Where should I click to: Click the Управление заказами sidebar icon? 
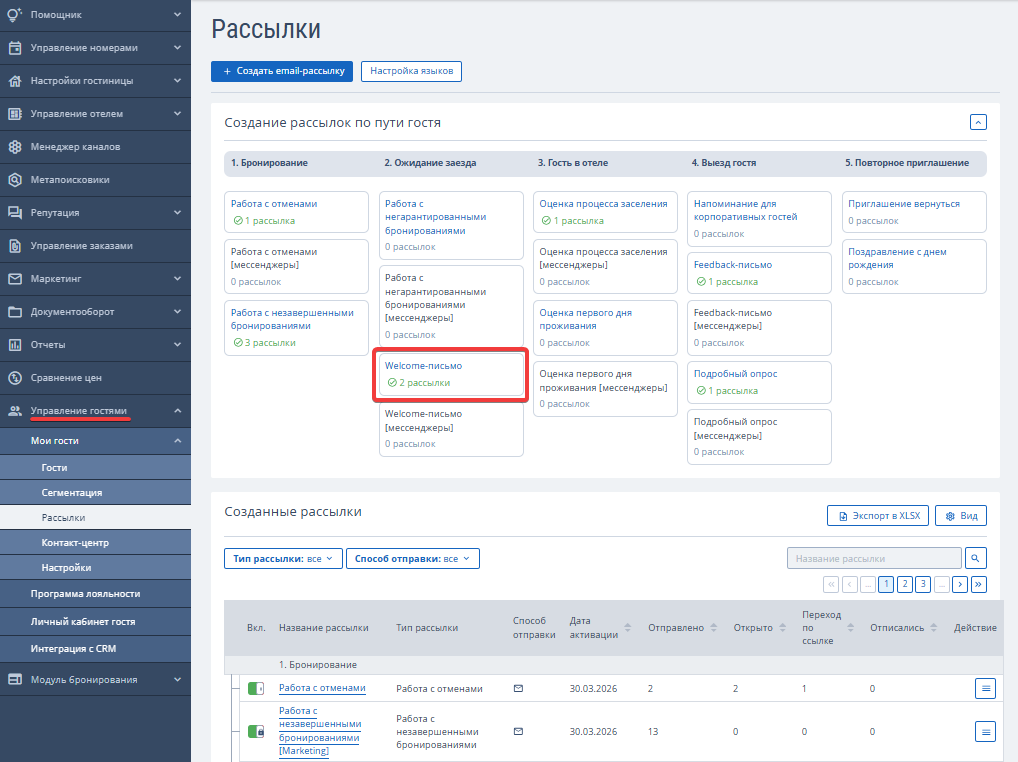pyautogui.click(x=15, y=246)
